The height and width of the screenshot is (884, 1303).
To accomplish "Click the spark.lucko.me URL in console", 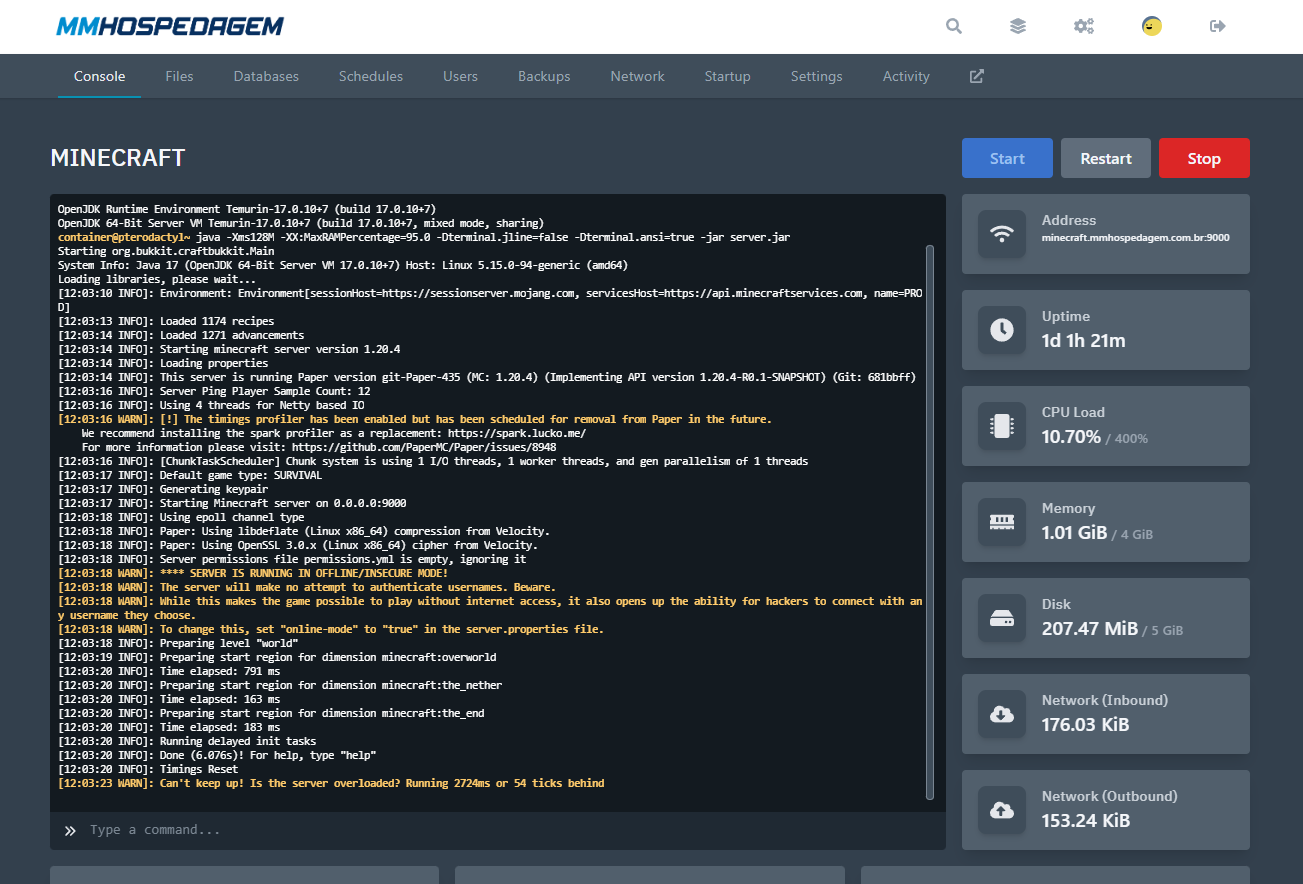I will pos(517,433).
